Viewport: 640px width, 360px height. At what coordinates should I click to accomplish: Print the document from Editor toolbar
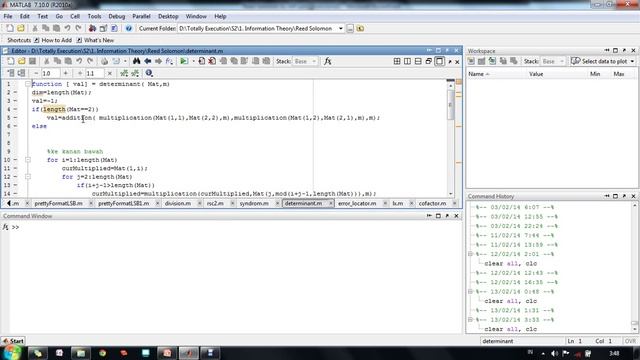[104, 61]
